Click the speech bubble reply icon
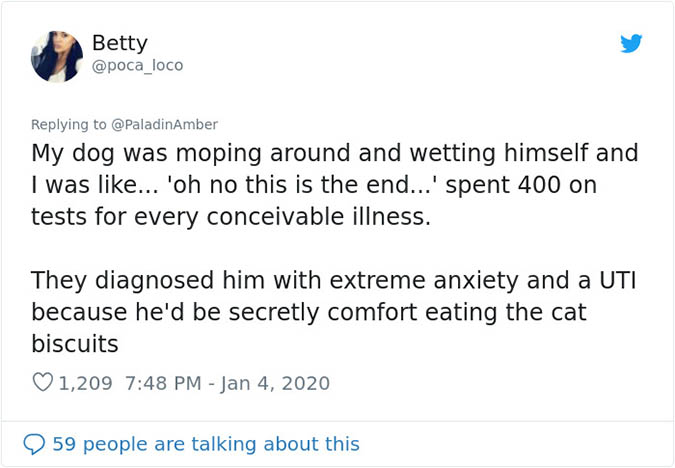675x468 pixels. click(35, 444)
